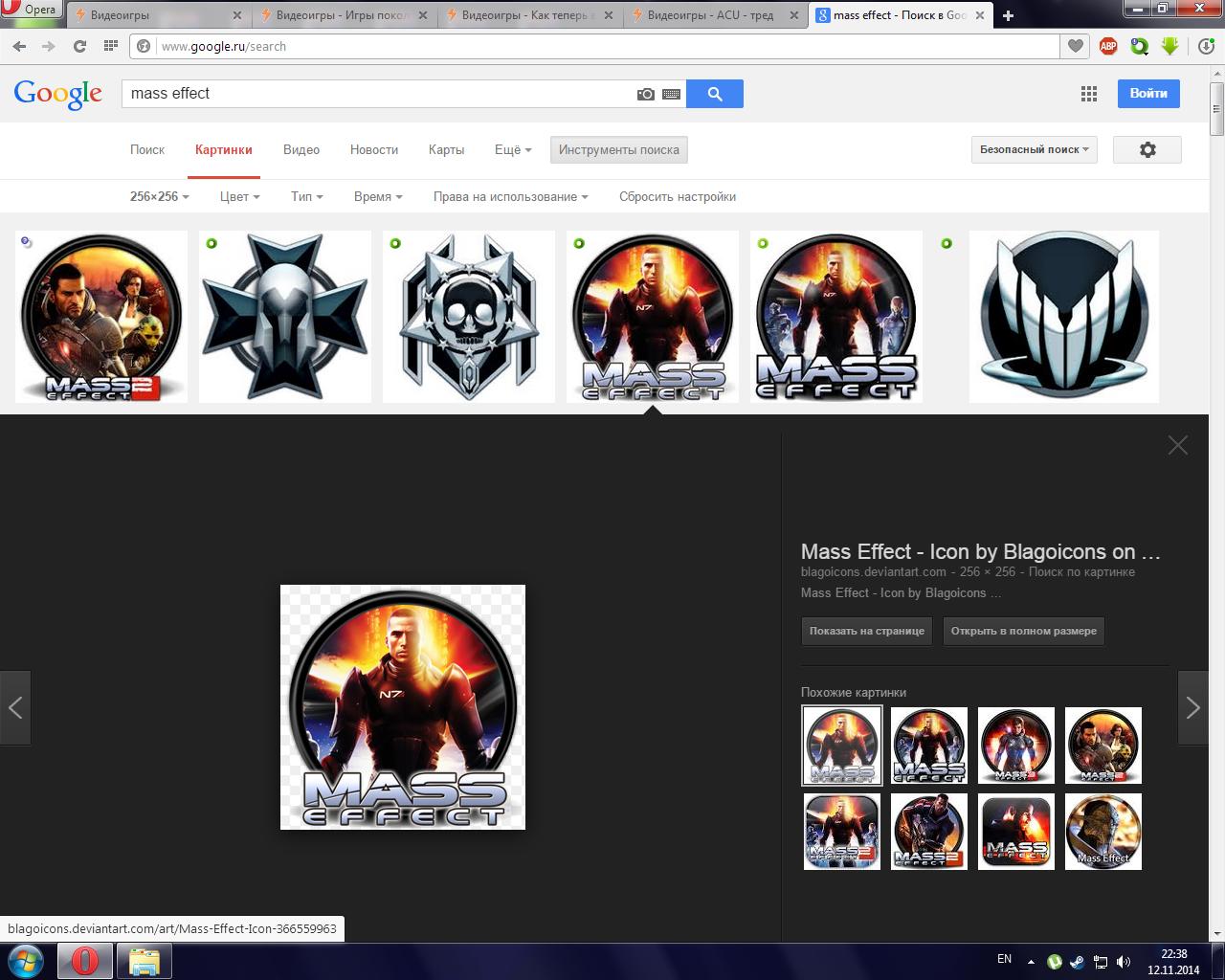Toggle the Инструменты поиска button
Screen dimensions: 1225x980
pos(619,149)
